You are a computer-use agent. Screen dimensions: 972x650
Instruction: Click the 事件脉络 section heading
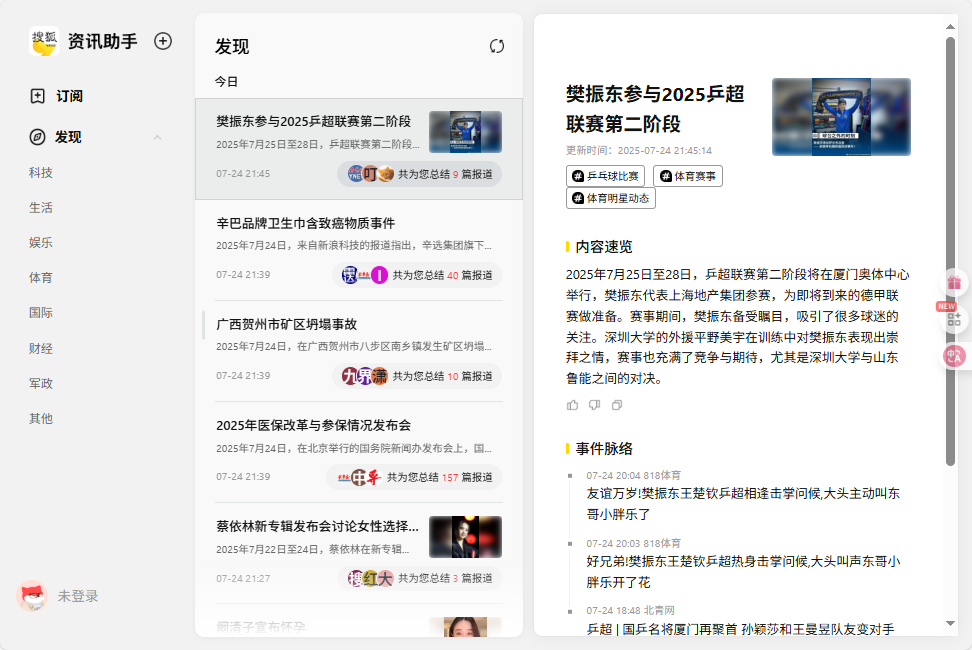click(604, 449)
